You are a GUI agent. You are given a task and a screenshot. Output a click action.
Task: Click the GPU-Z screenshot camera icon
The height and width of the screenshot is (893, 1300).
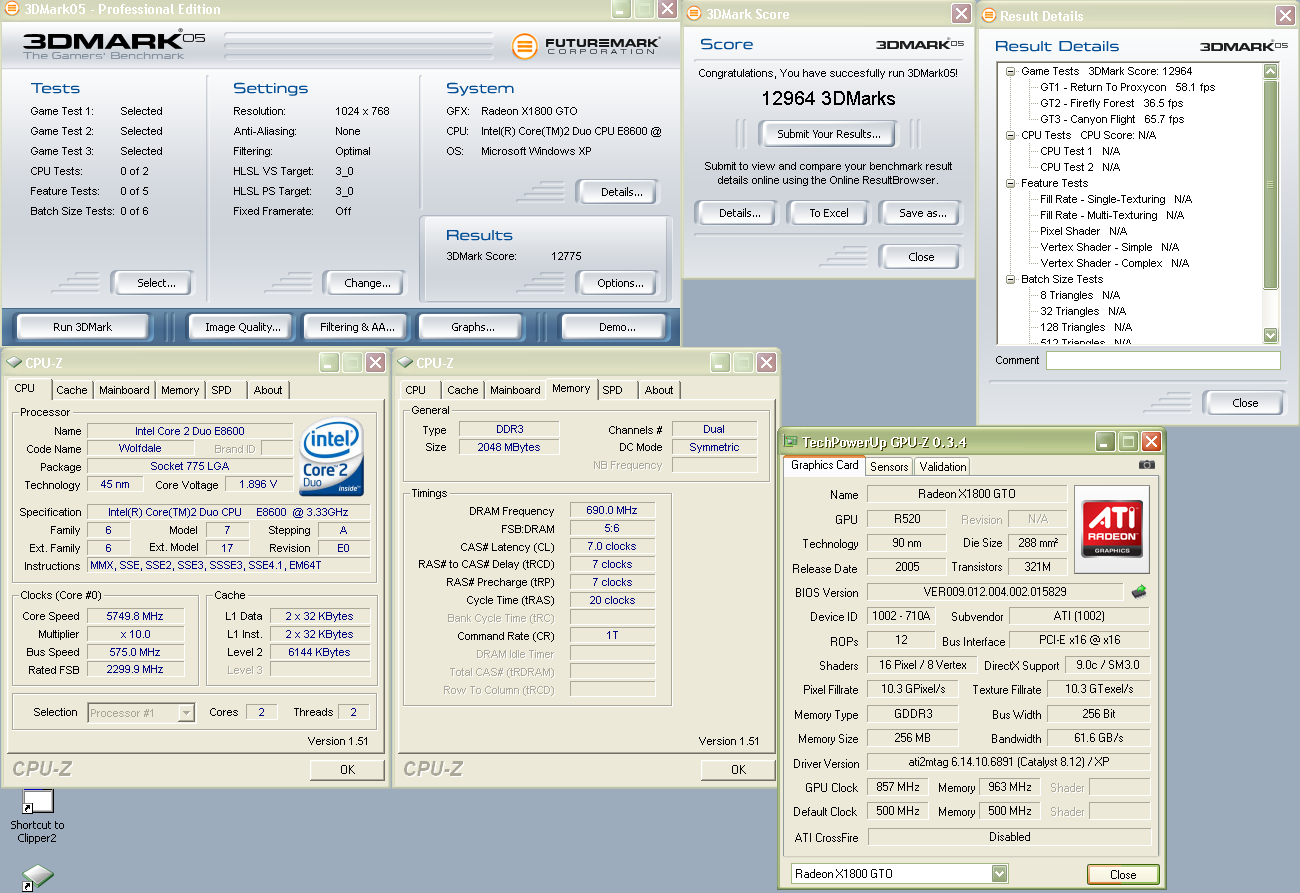coord(1146,465)
